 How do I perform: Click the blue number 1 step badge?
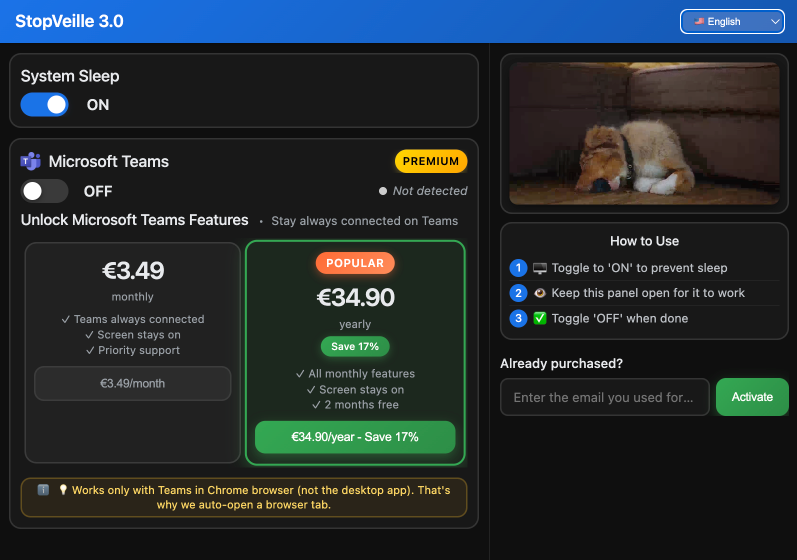tap(518, 268)
